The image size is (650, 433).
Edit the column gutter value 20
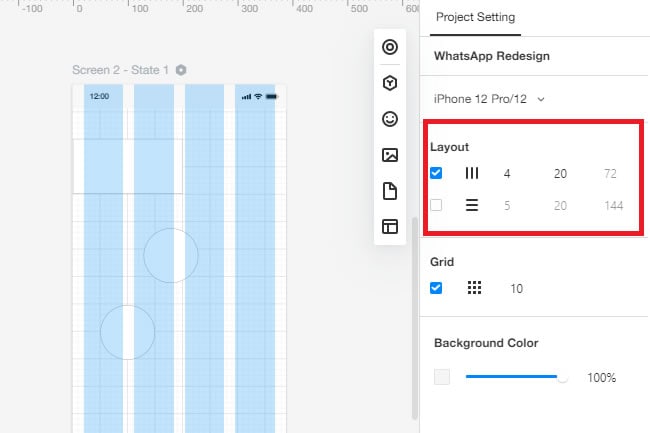(560, 174)
